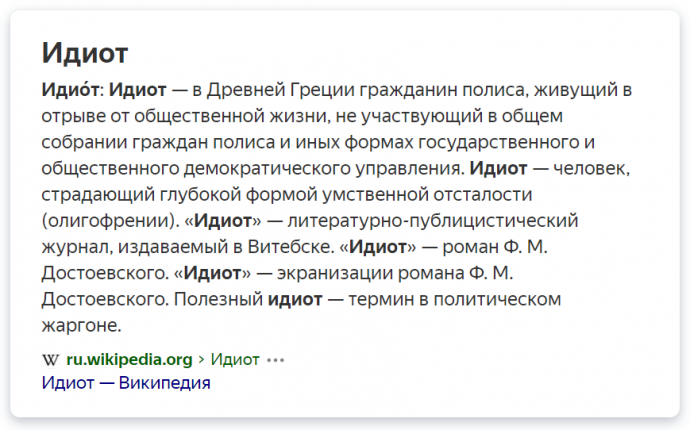Click the breadcrumb chevron after ru.wikipedia.org
Image resolution: width=690 pixels, height=430 pixels.
[202, 360]
